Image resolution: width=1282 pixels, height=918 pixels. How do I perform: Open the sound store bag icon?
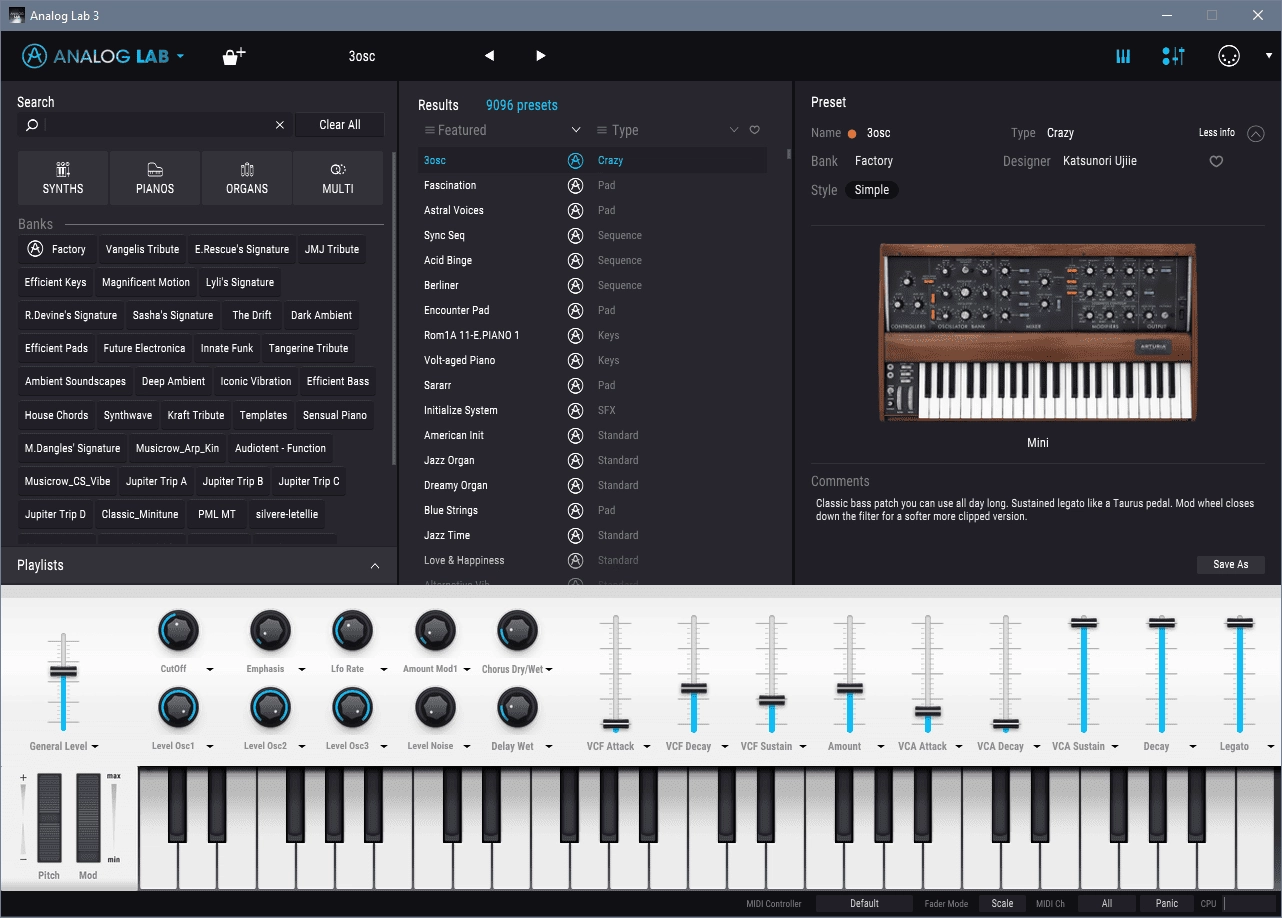(233, 56)
